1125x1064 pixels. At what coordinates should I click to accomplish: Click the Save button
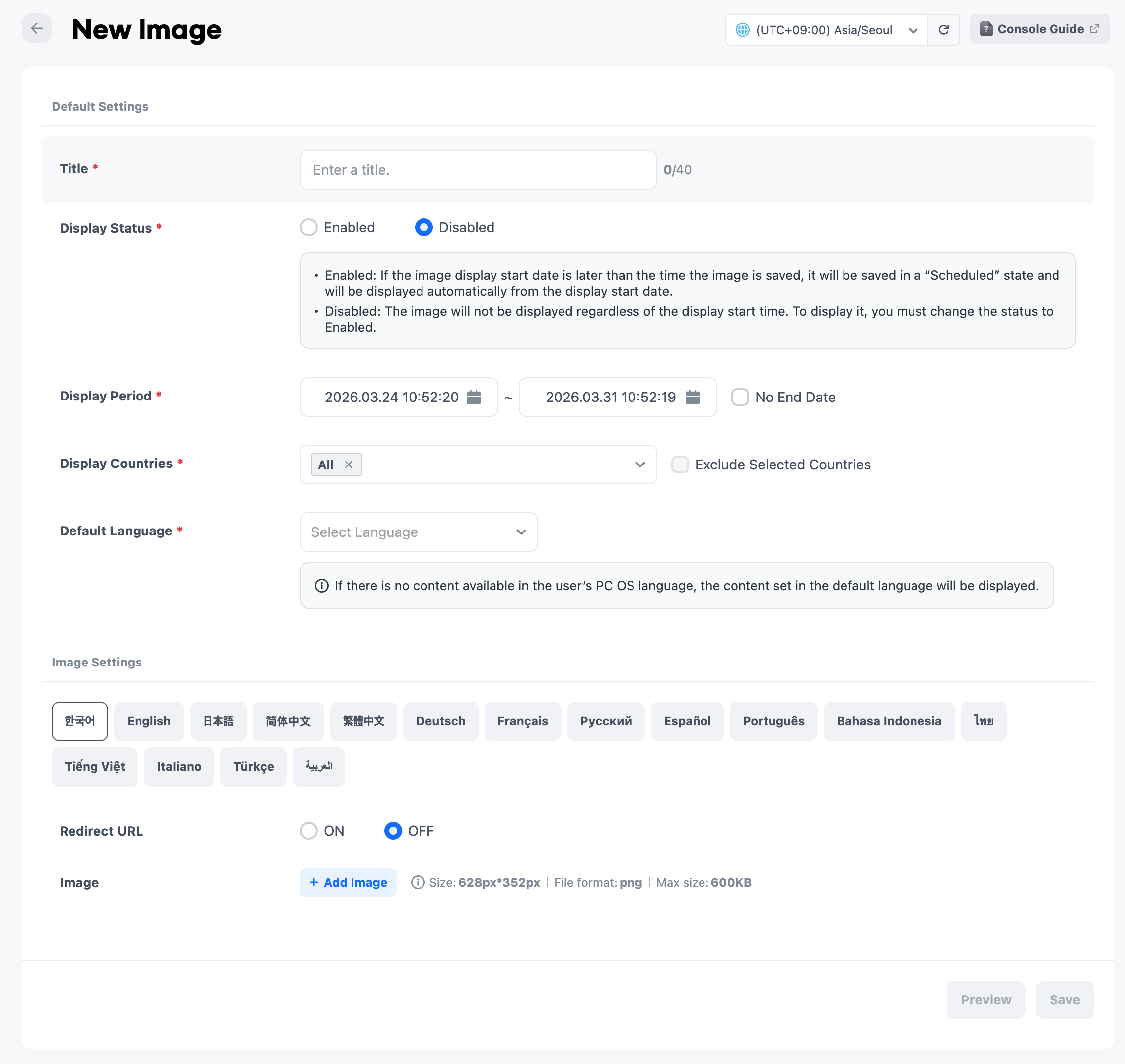point(1064,999)
